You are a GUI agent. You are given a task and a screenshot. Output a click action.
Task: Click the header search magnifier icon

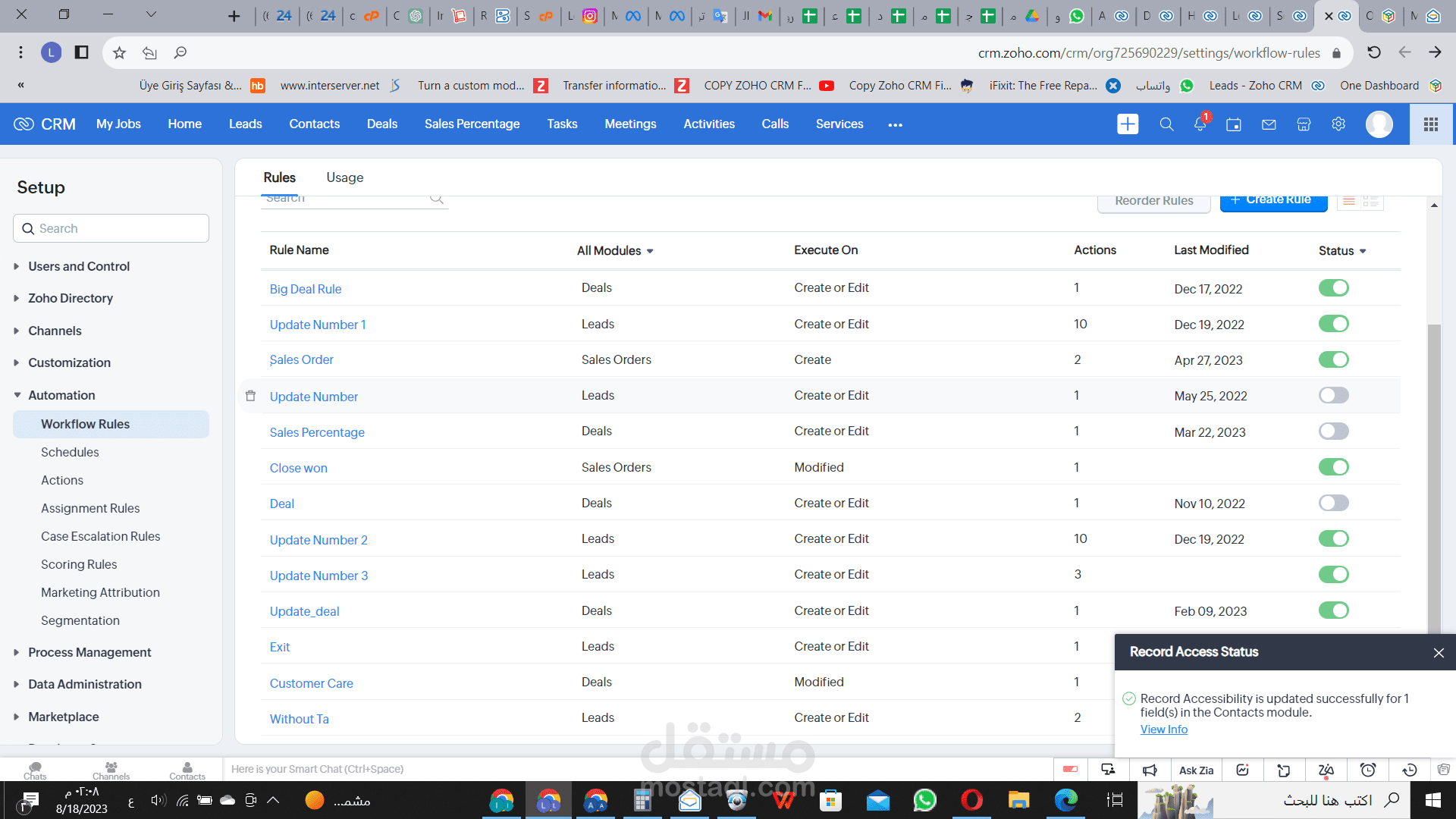point(1166,124)
